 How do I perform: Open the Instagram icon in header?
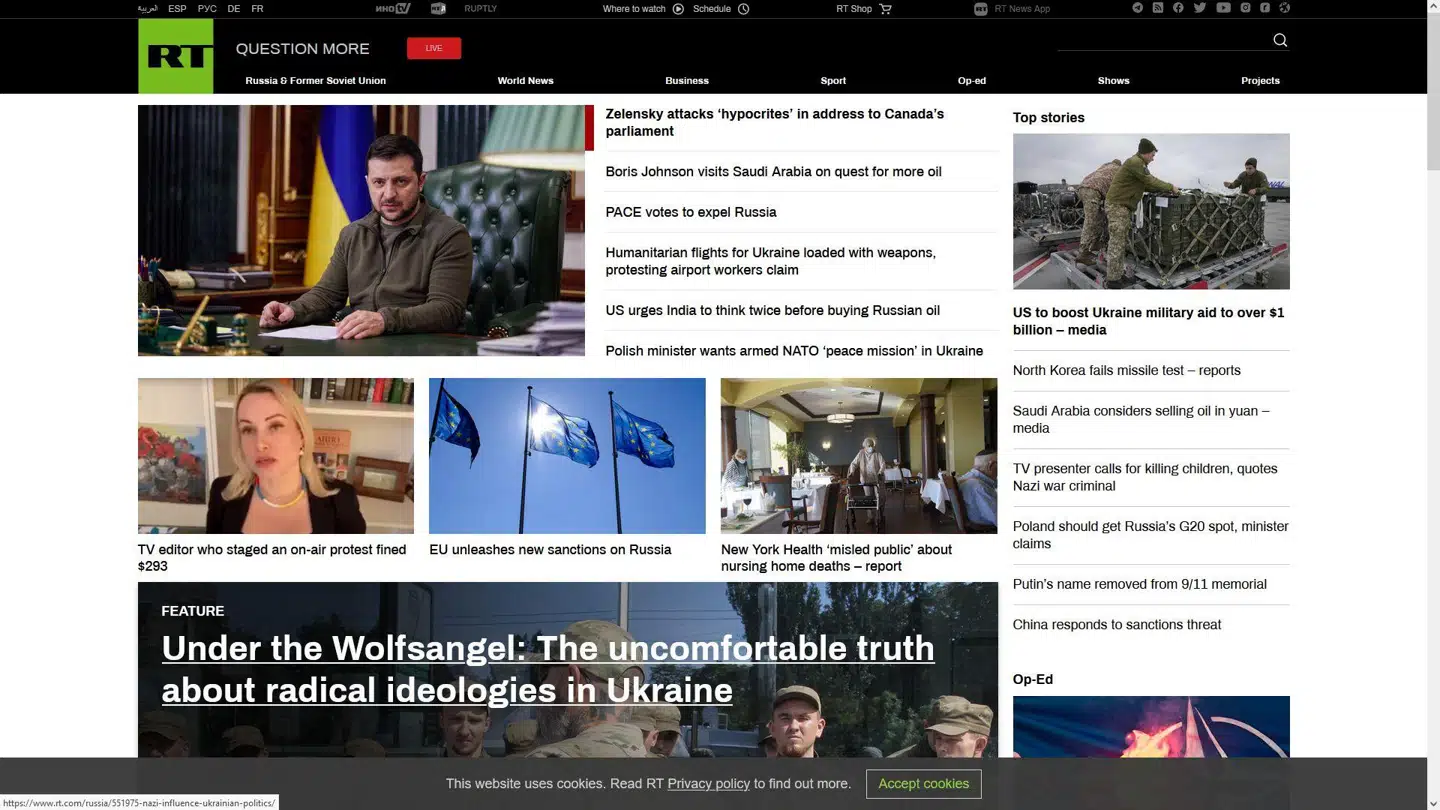coord(1245,8)
